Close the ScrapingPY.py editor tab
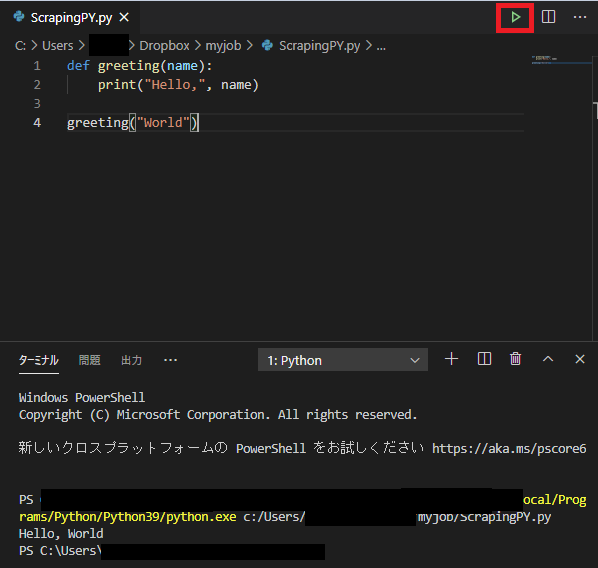This screenshot has height=568, width=598. coord(124,17)
